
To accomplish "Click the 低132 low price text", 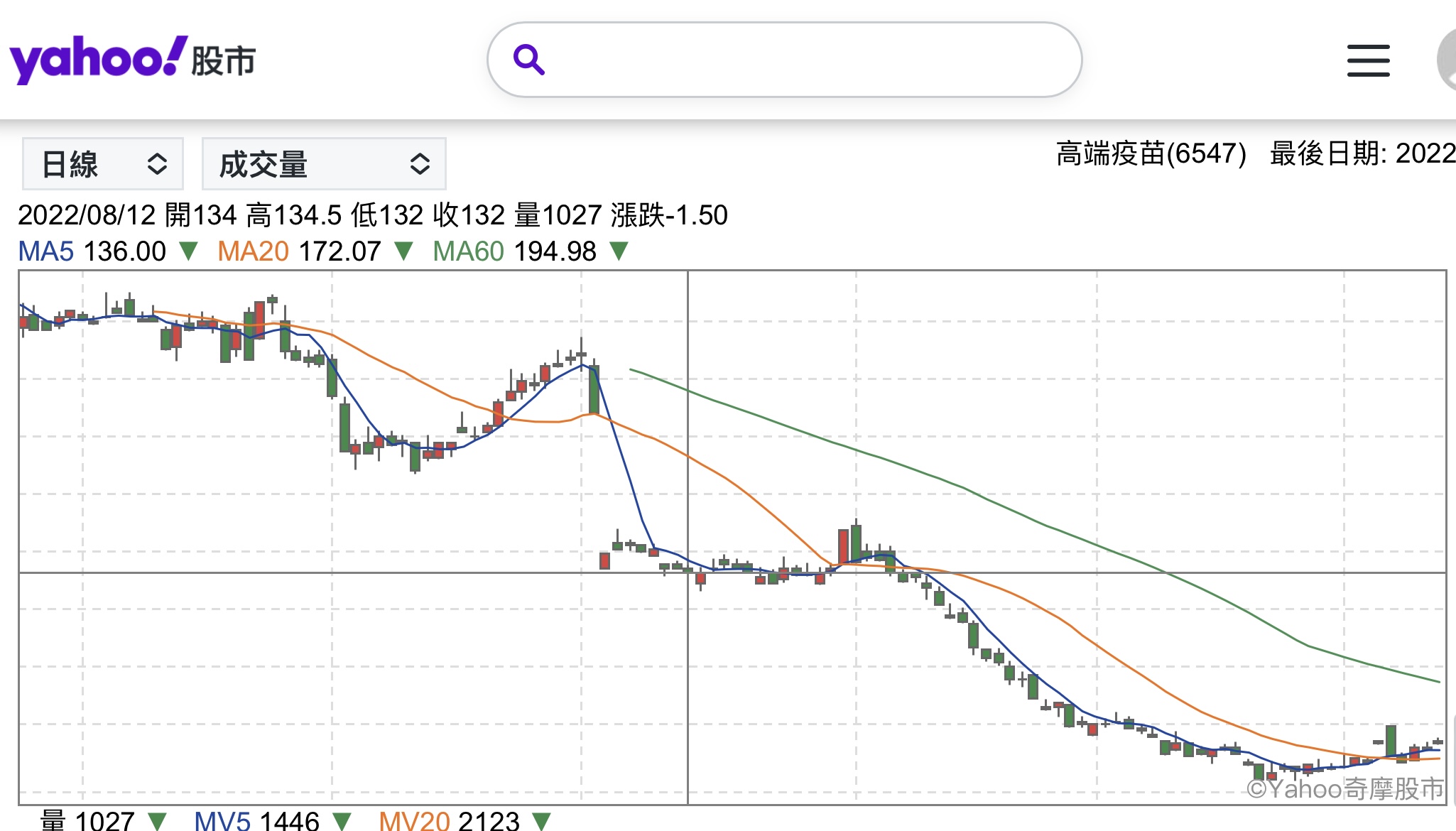I will pyautogui.click(x=387, y=215).
